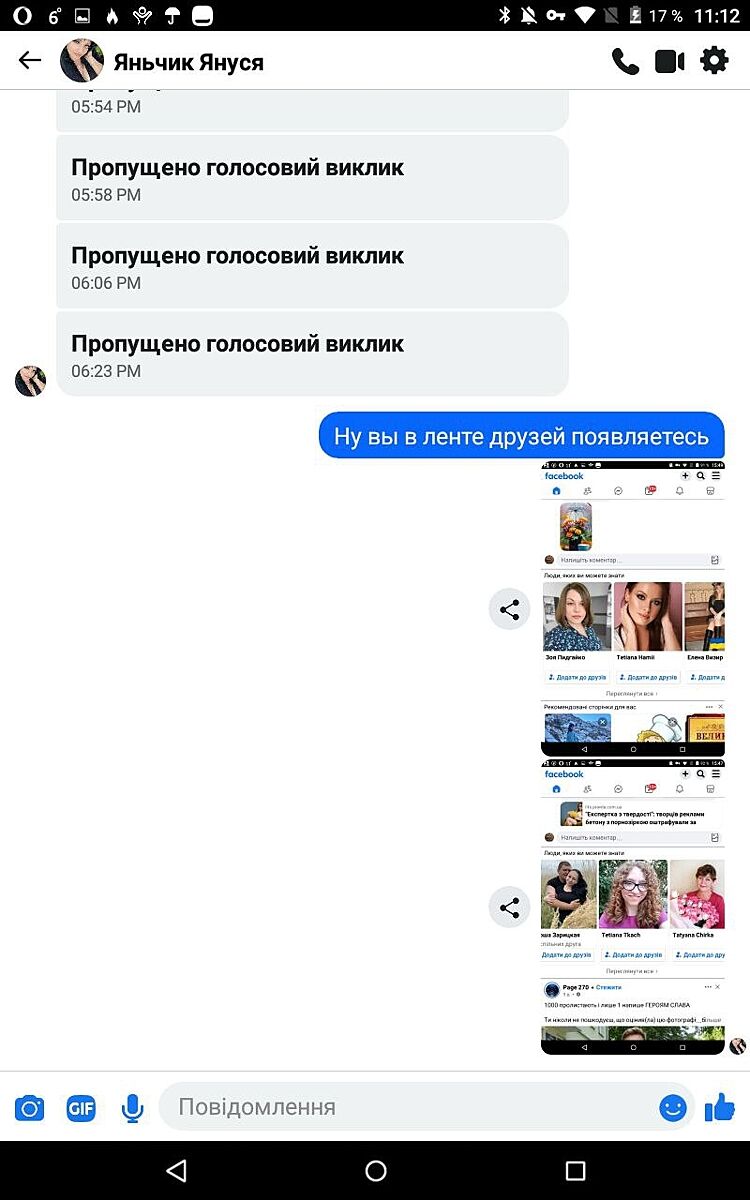This screenshot has width=750, height=1200.
Task: Tap the microphone to record a voice message
Action: 132,1108
